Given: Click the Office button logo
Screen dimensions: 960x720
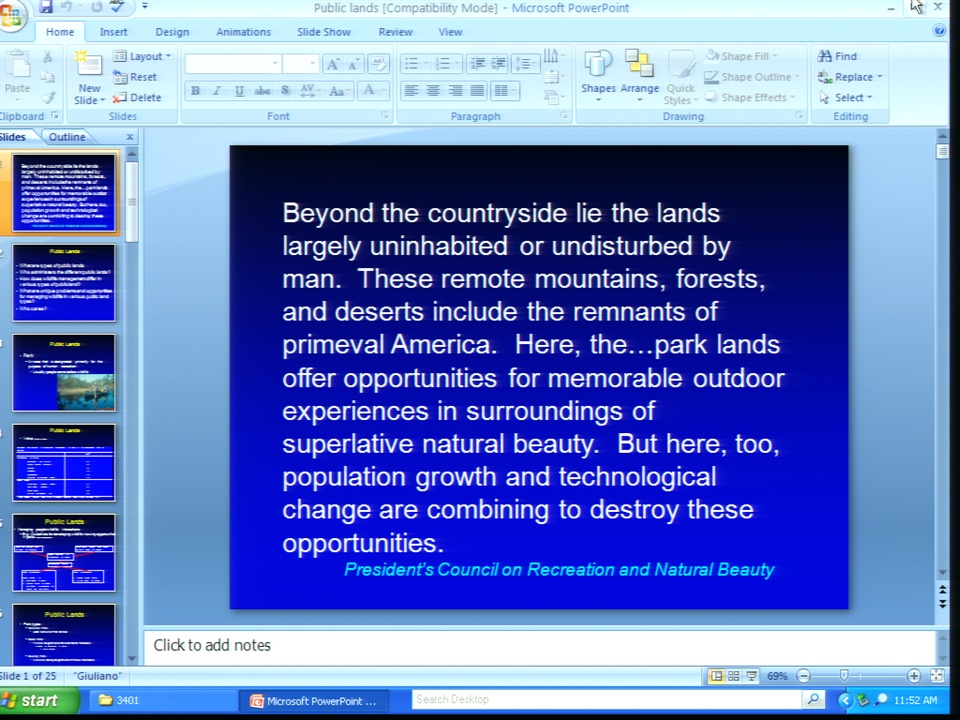Looking at the screenshot, I should [x=12, y=15].
